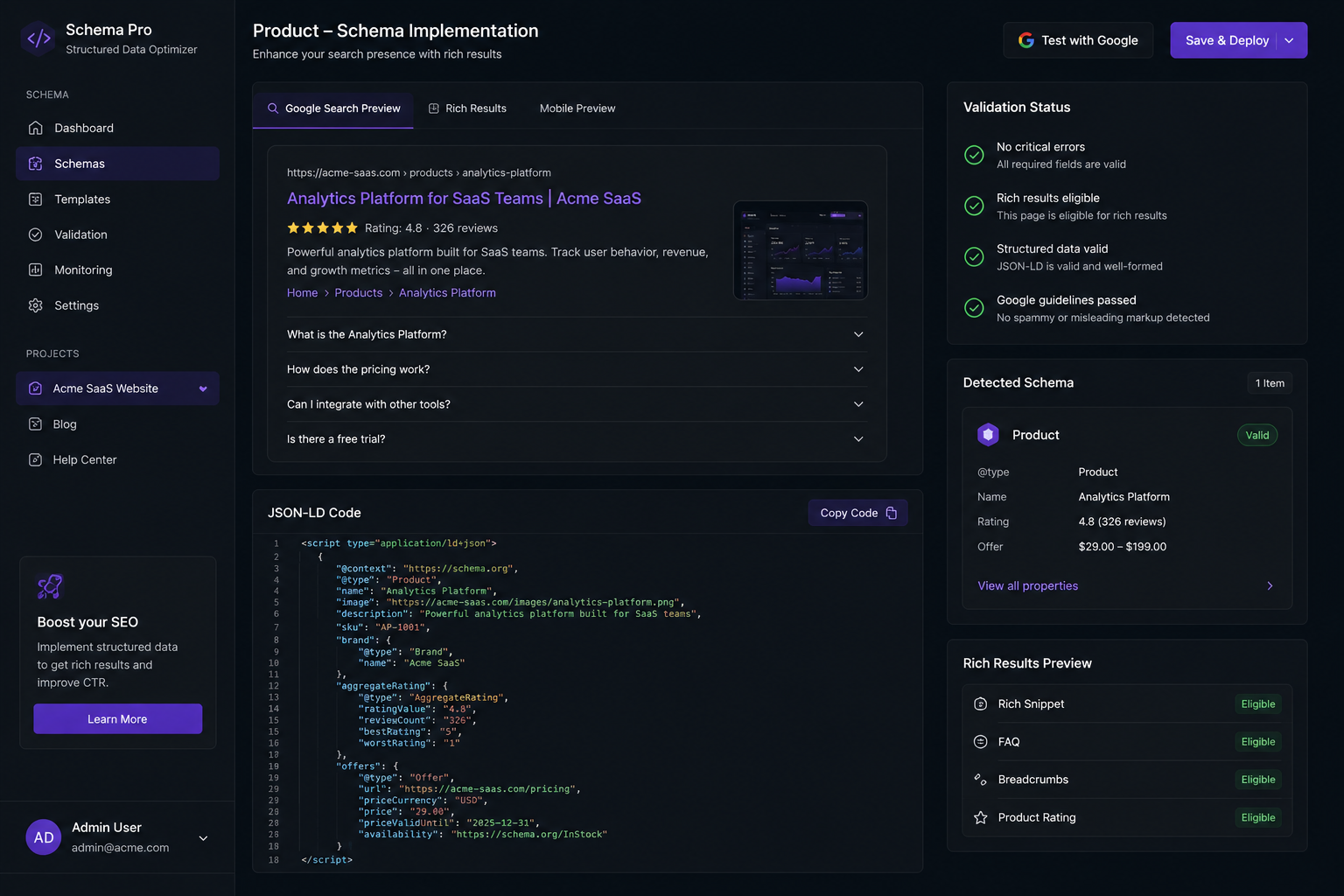The height and width of the screenshot is (896, 1344).
Task: Click the Eligible badge for Breadcrumbs
Action: (1258, 780)
